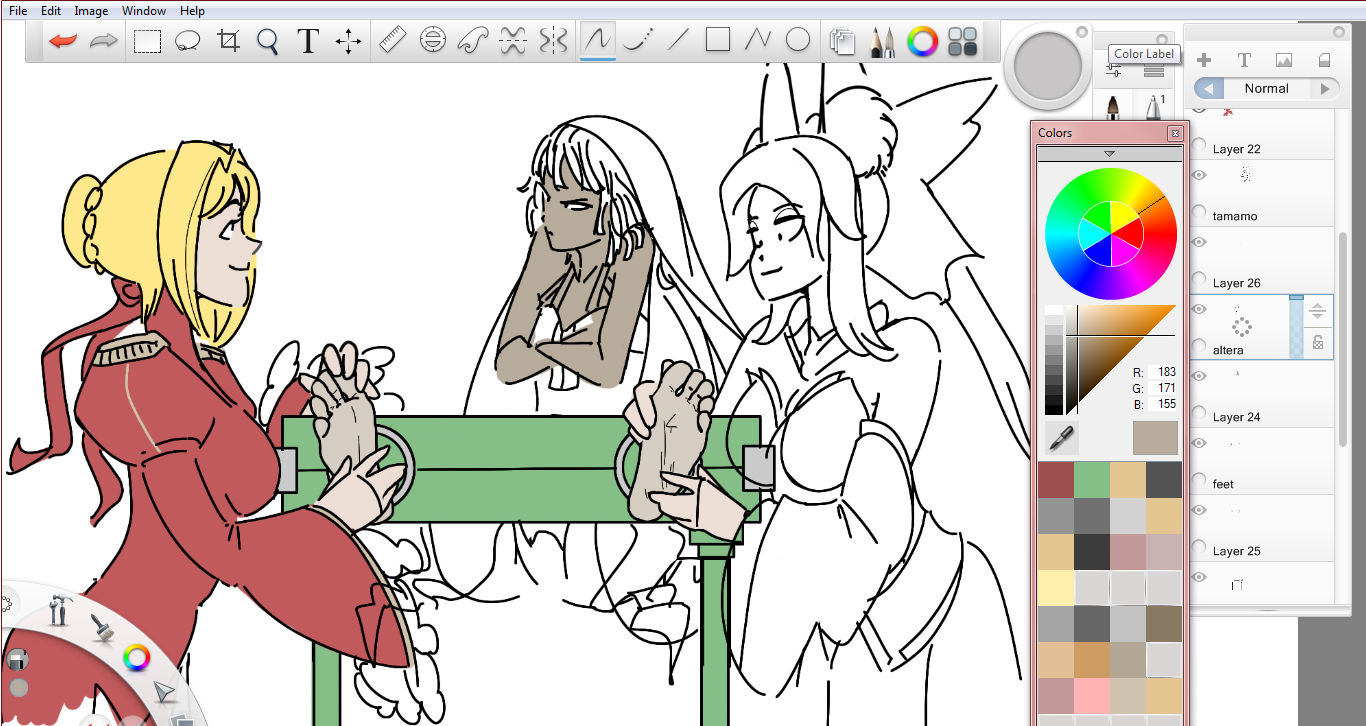Enable the French Curve tool
This screenshot has height=726, width=1366.
(x=472, y=41)
